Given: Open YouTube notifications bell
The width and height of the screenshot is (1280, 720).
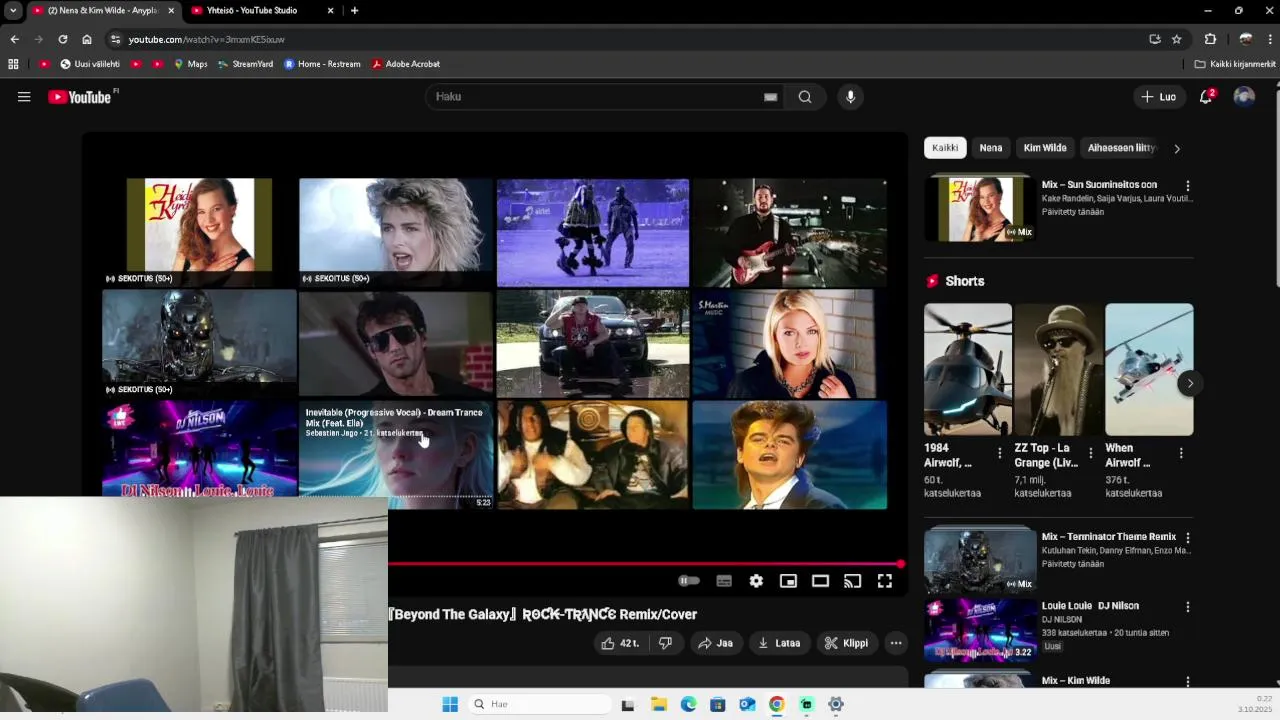Looking at the screenshot, I should coord(1206,97).
